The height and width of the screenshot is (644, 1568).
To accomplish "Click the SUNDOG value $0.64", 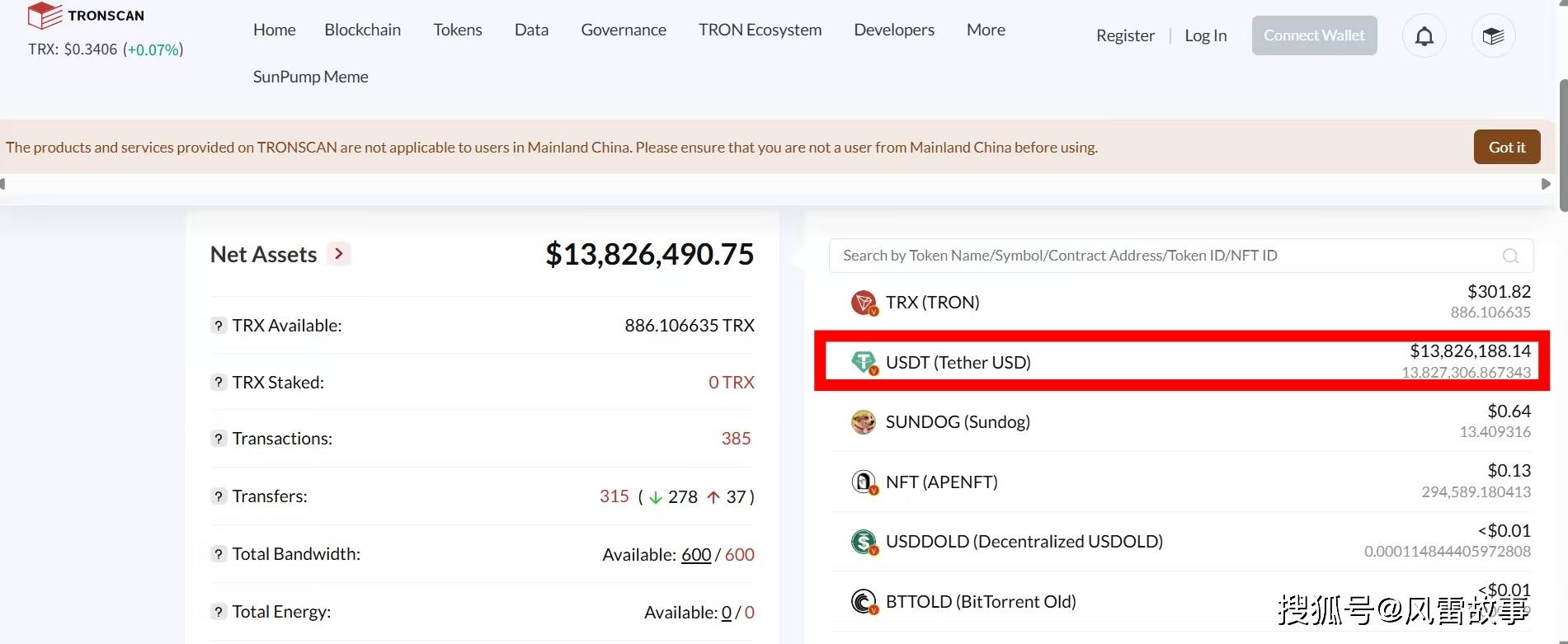I will tap(1509, 411).
